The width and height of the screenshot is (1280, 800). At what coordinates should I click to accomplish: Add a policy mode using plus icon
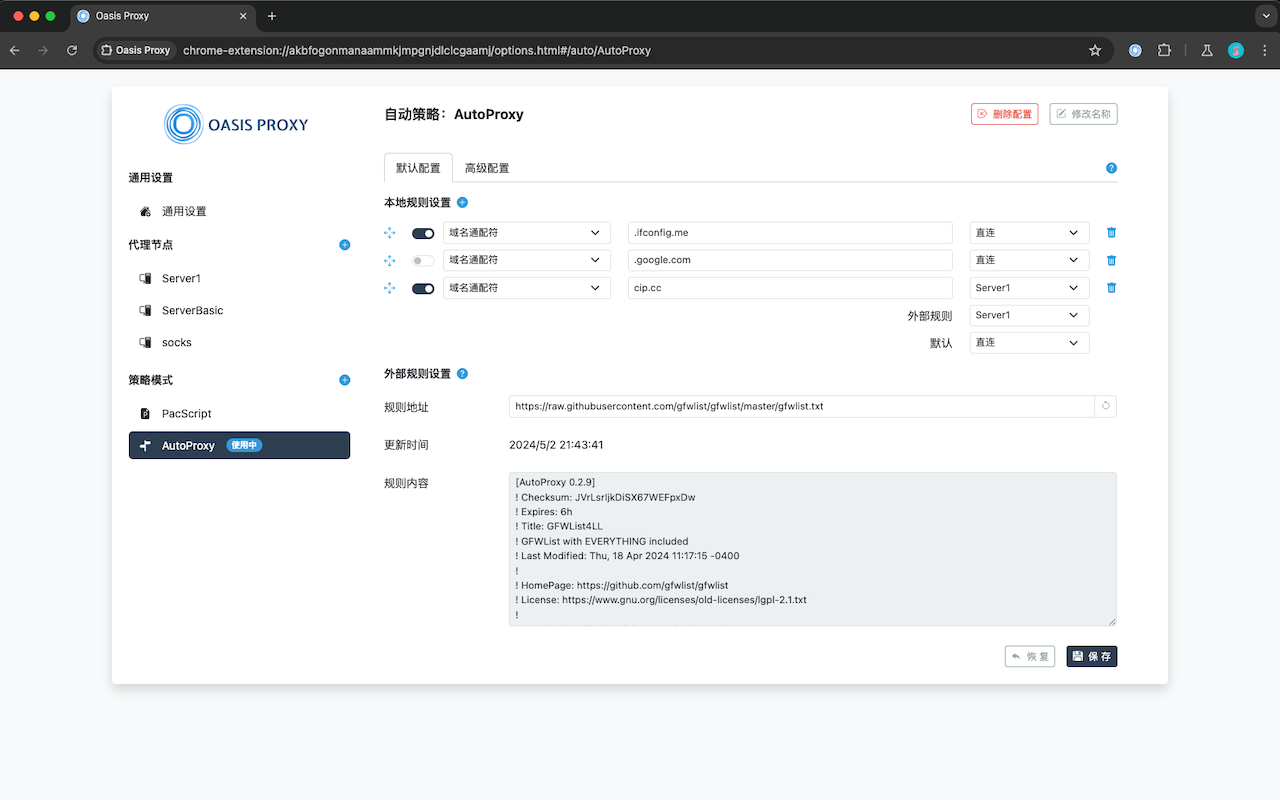click(x=344, y=380)
